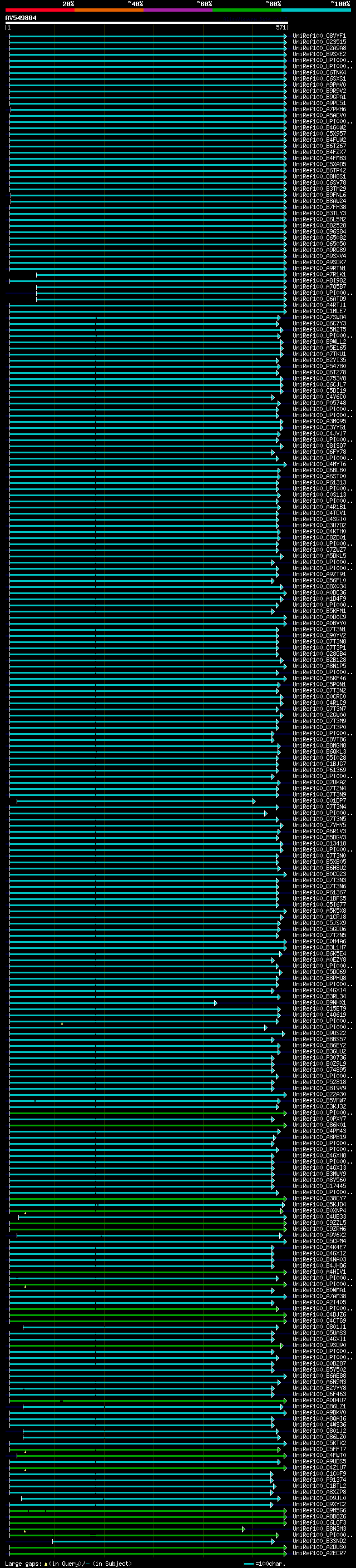
Task: Open hit UniRef100_B8AW24
Action: tap(319, 201)
